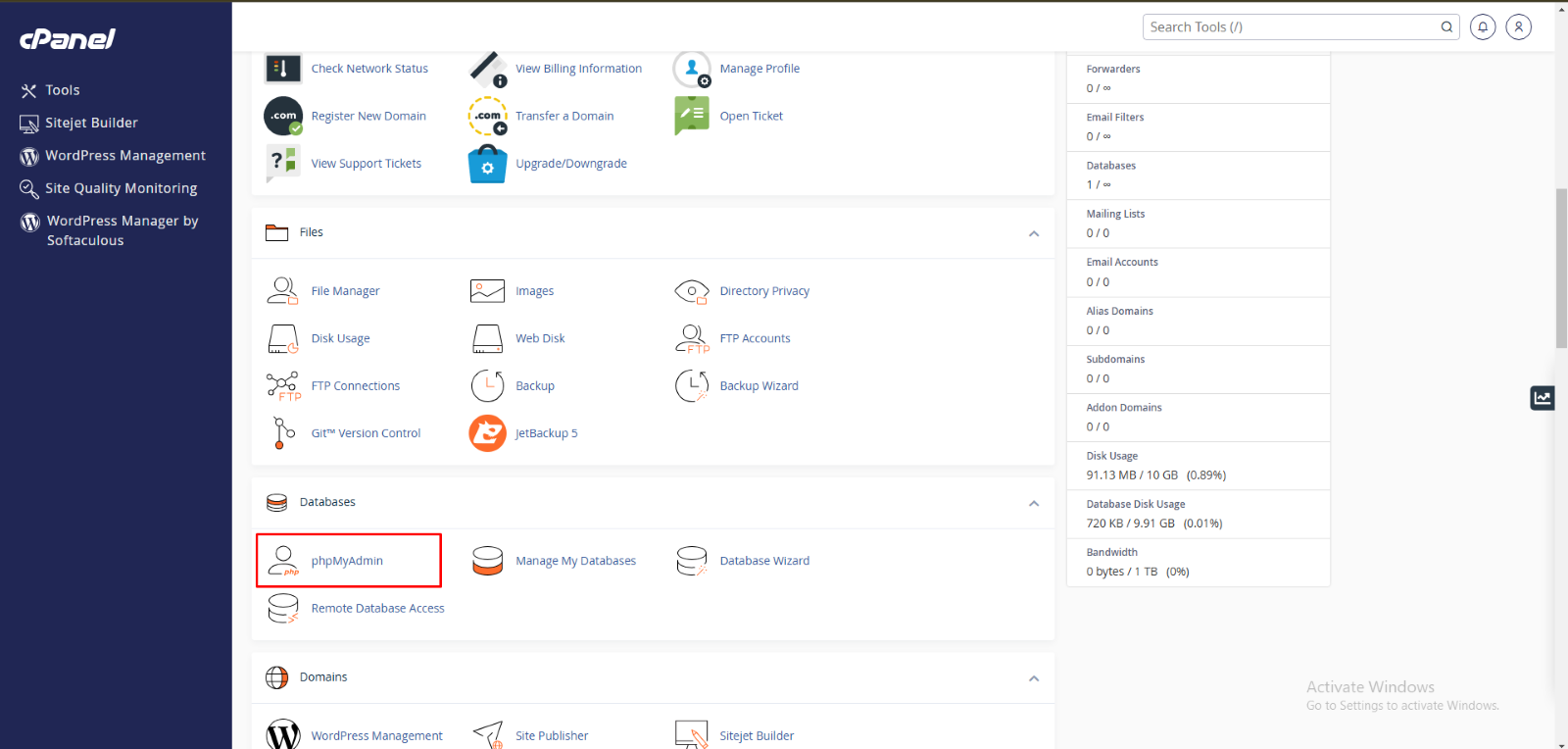Open the Remote Database Access link
Image resolution: width=1568 pixels, height=749 pixels.
point(377,609)
